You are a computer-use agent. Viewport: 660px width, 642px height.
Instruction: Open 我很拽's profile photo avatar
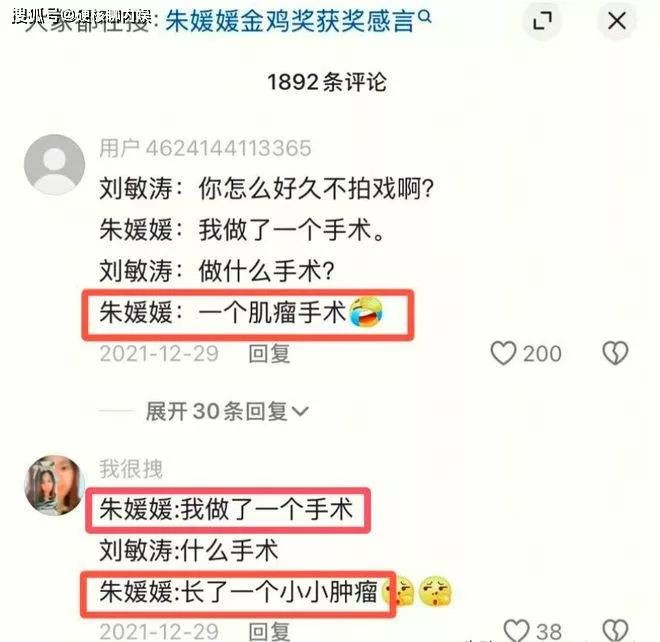pos(54,485)
